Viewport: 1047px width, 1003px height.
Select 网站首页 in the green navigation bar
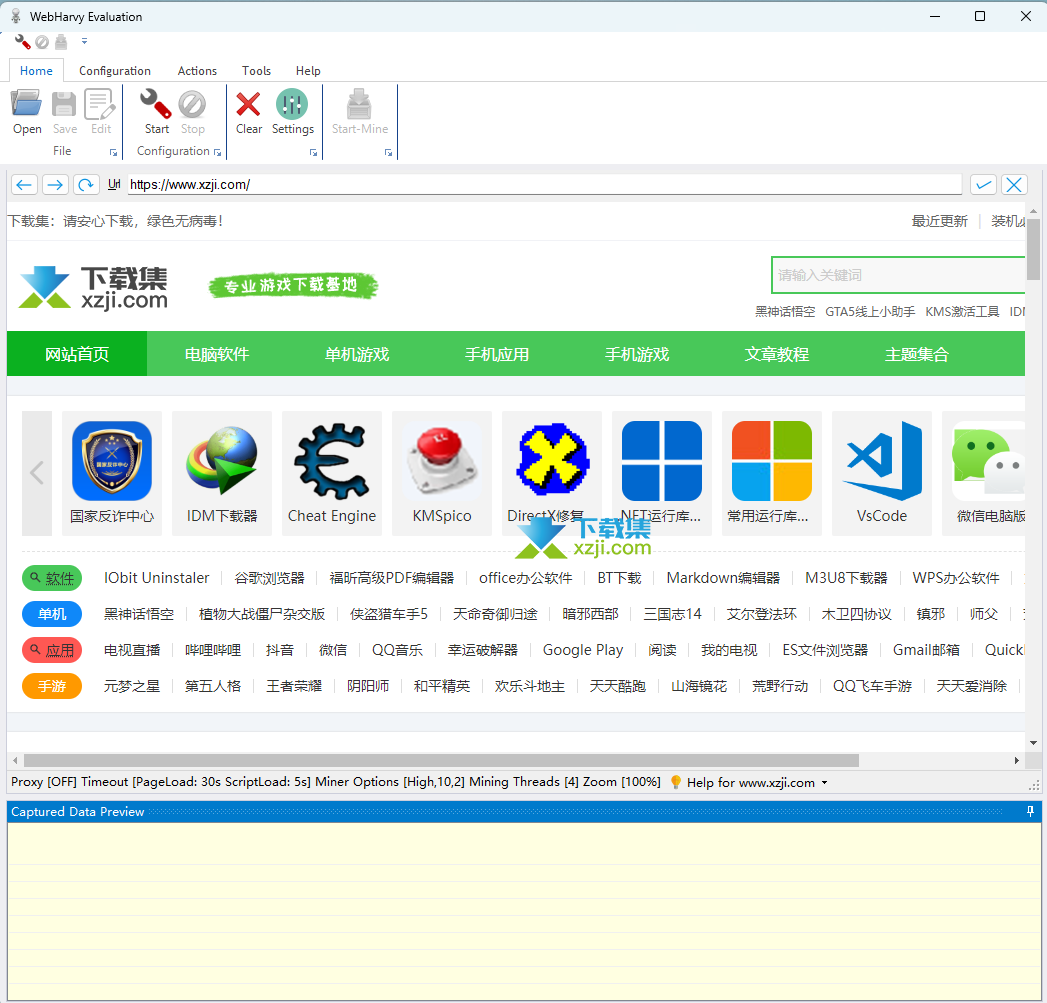(x=77, y=354)
